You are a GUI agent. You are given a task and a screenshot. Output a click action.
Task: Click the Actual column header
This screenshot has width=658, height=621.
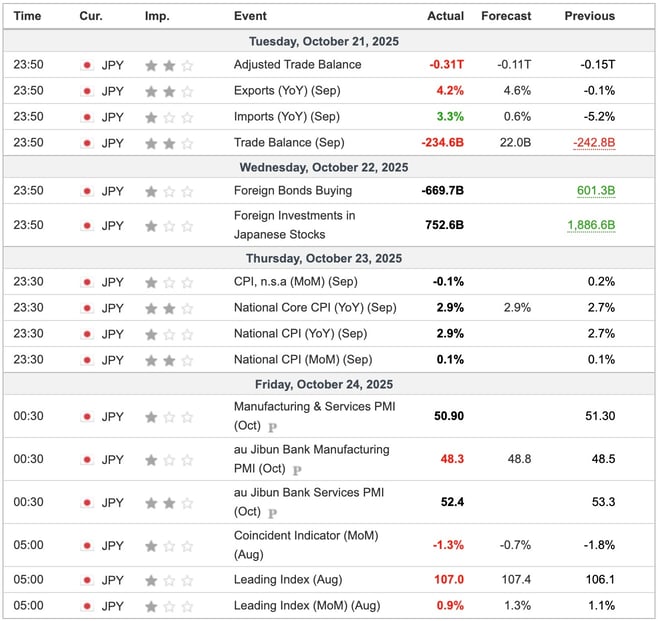click(x=445, y=16)
